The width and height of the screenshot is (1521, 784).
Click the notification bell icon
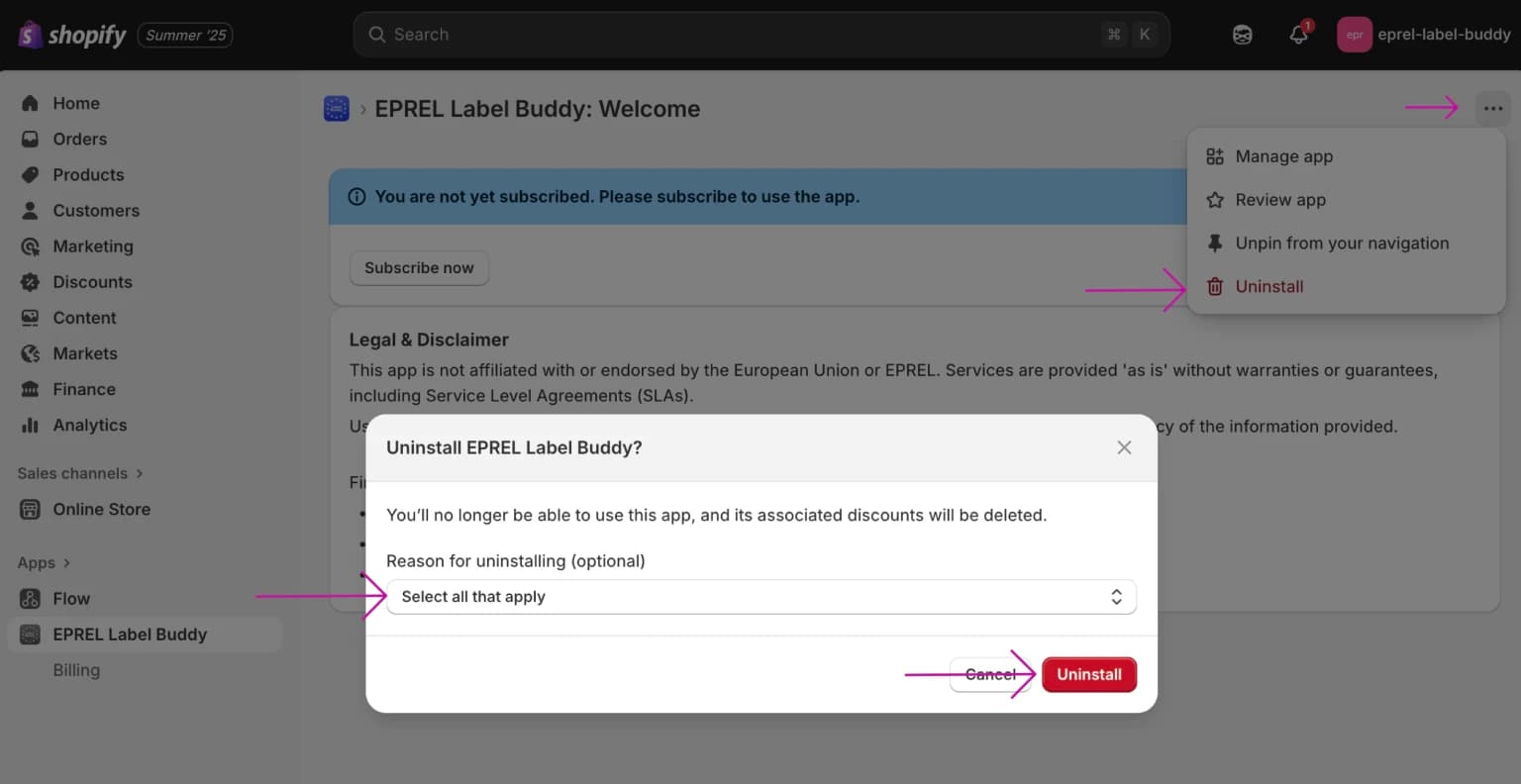pos(1298,35)
